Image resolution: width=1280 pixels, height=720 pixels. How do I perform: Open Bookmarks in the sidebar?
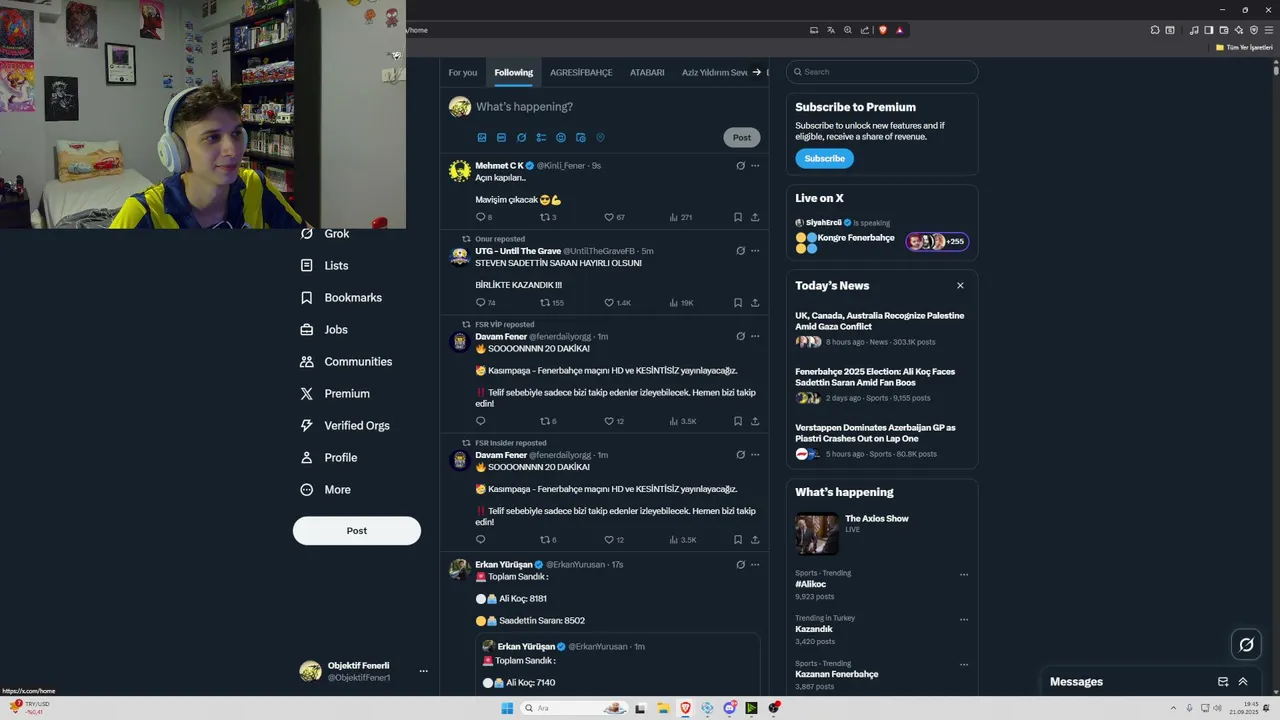click(341, 298)
